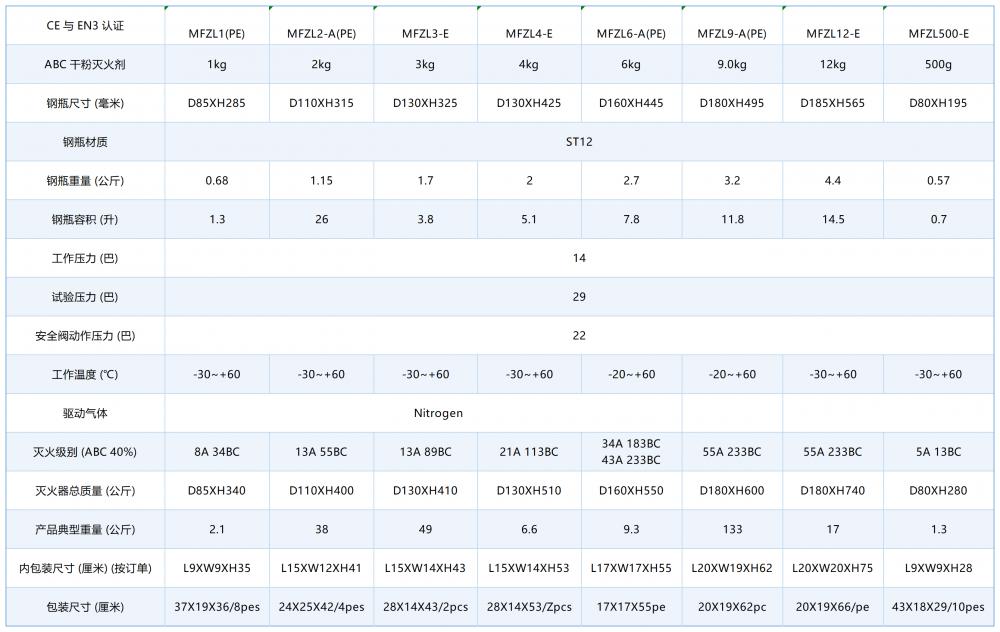
Task: Select the 11.8 cylinder volume cell
Action: click(731, 219)
